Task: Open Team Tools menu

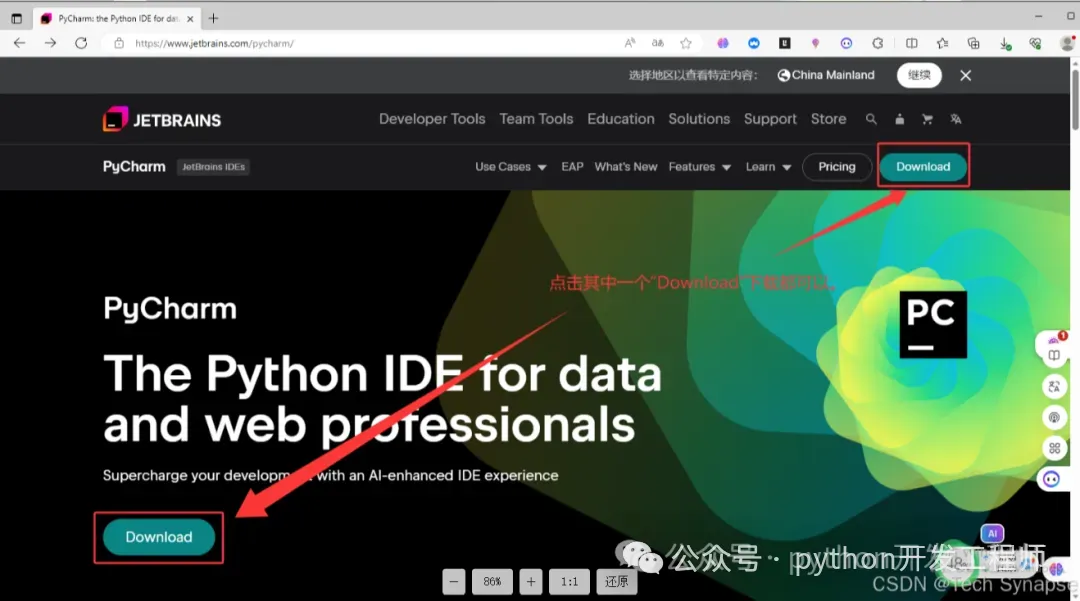Action: coord(536,119)
